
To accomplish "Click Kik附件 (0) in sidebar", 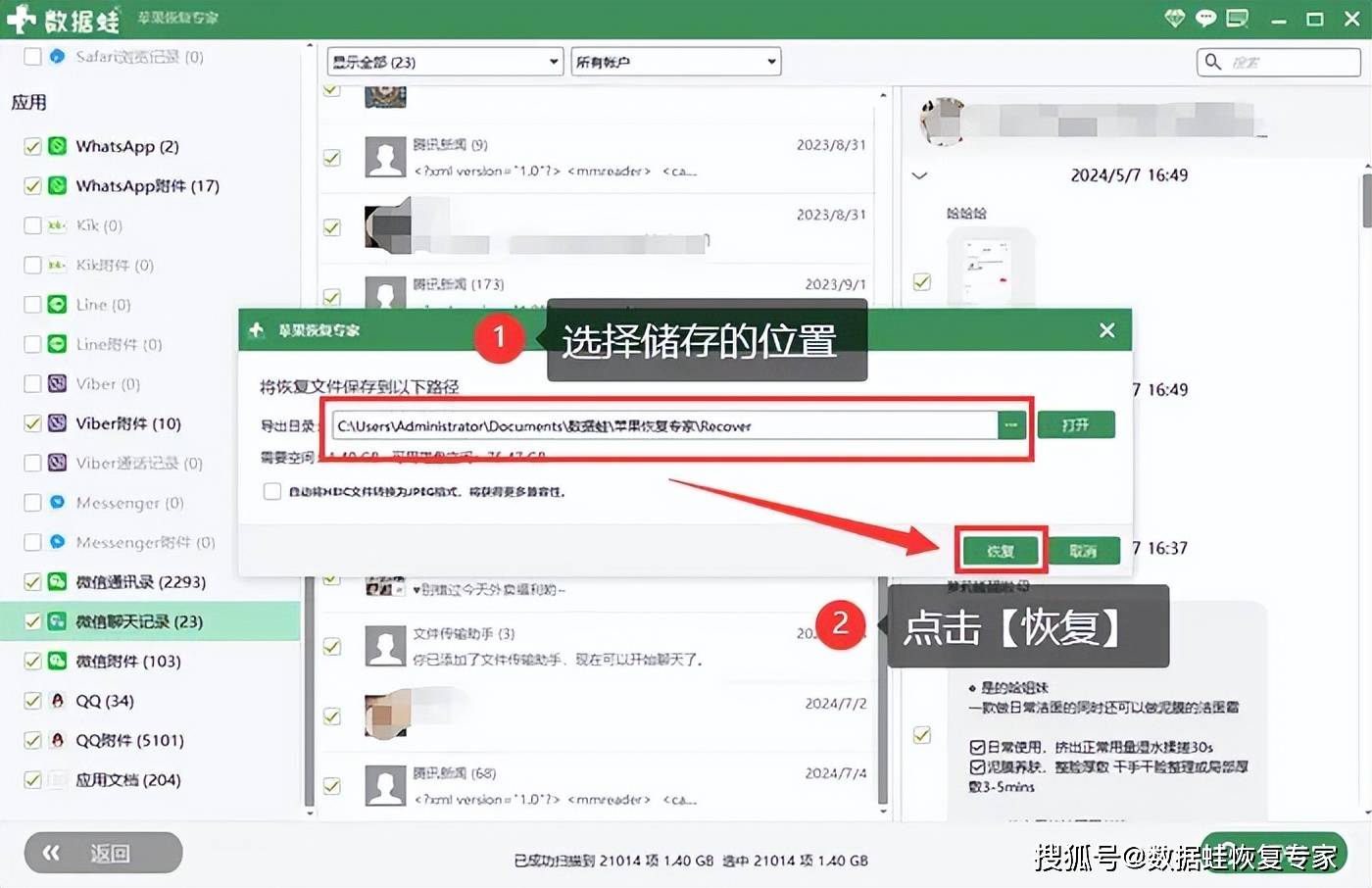I will pos(115,265).
